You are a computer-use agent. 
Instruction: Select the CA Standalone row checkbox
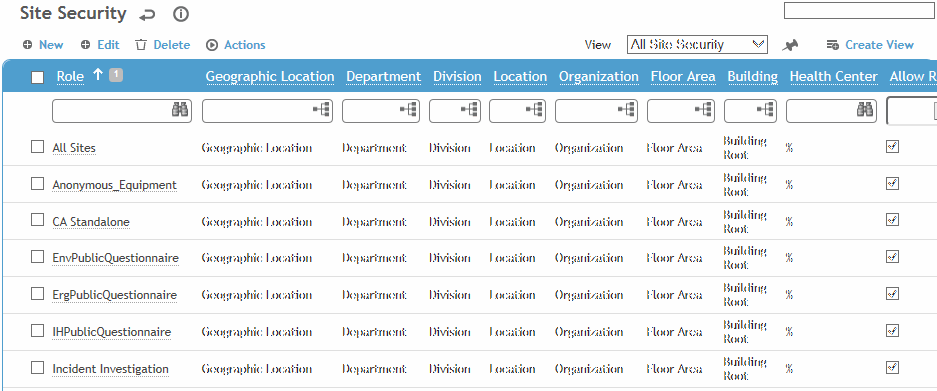click(37, 220)
